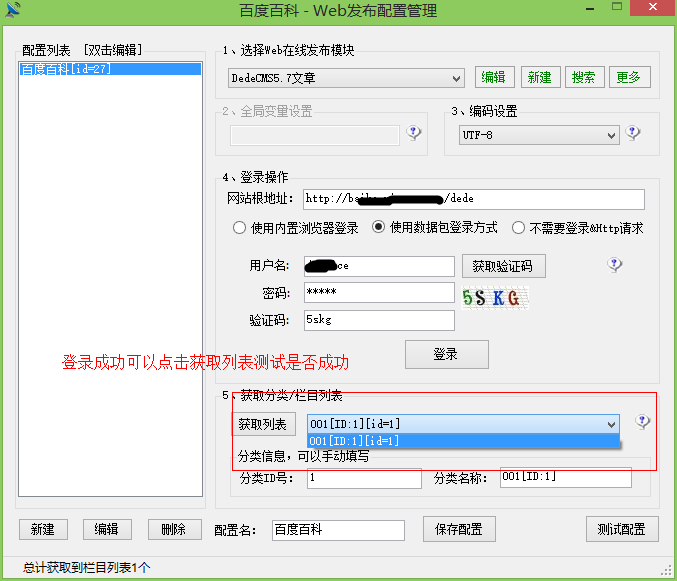Open the category list combo box arrow
This screenshot has width=677, height=581.
coord(611,424)
